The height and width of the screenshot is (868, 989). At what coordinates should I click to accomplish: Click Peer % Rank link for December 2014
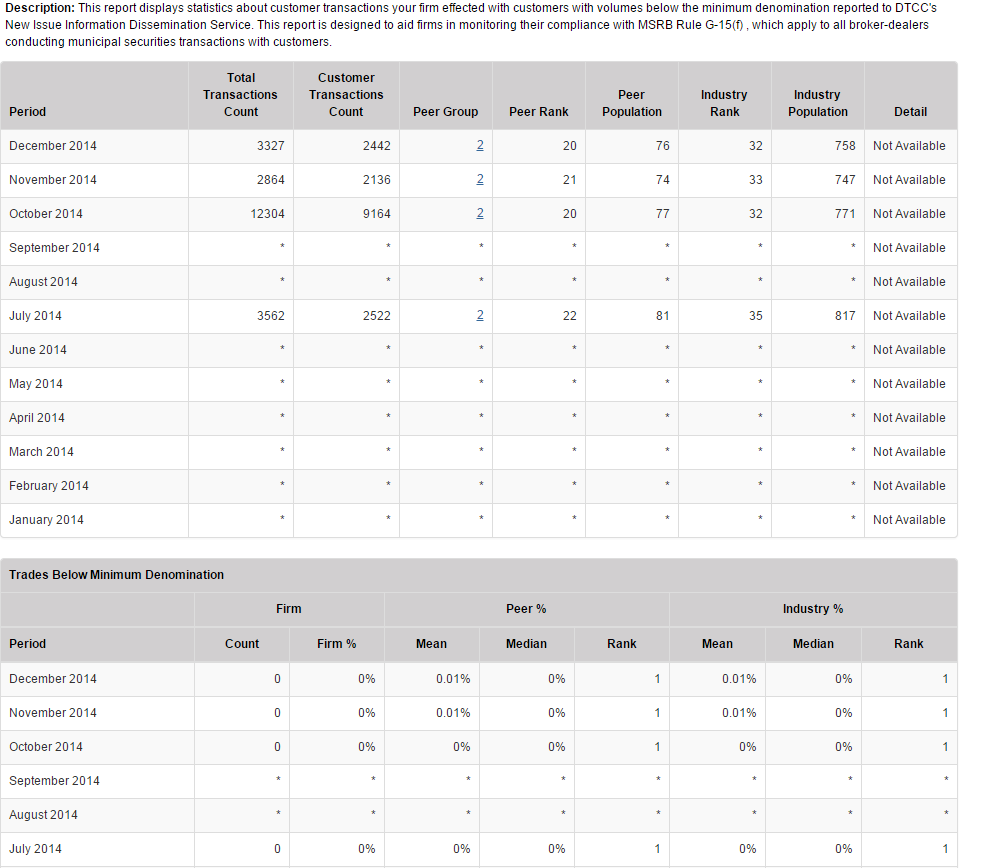pos(657,679)
